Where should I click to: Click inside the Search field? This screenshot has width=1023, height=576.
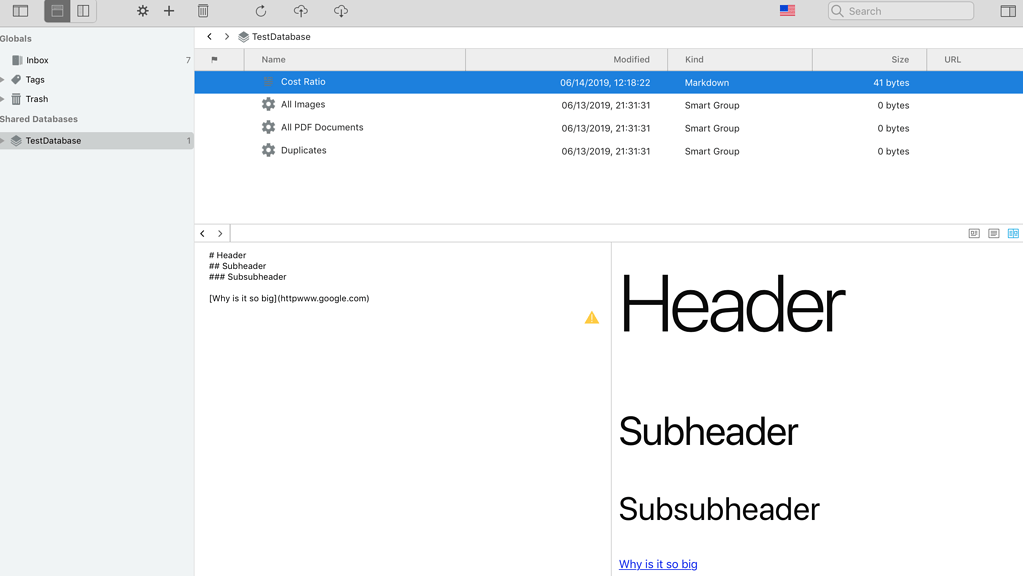click(907, 11)
